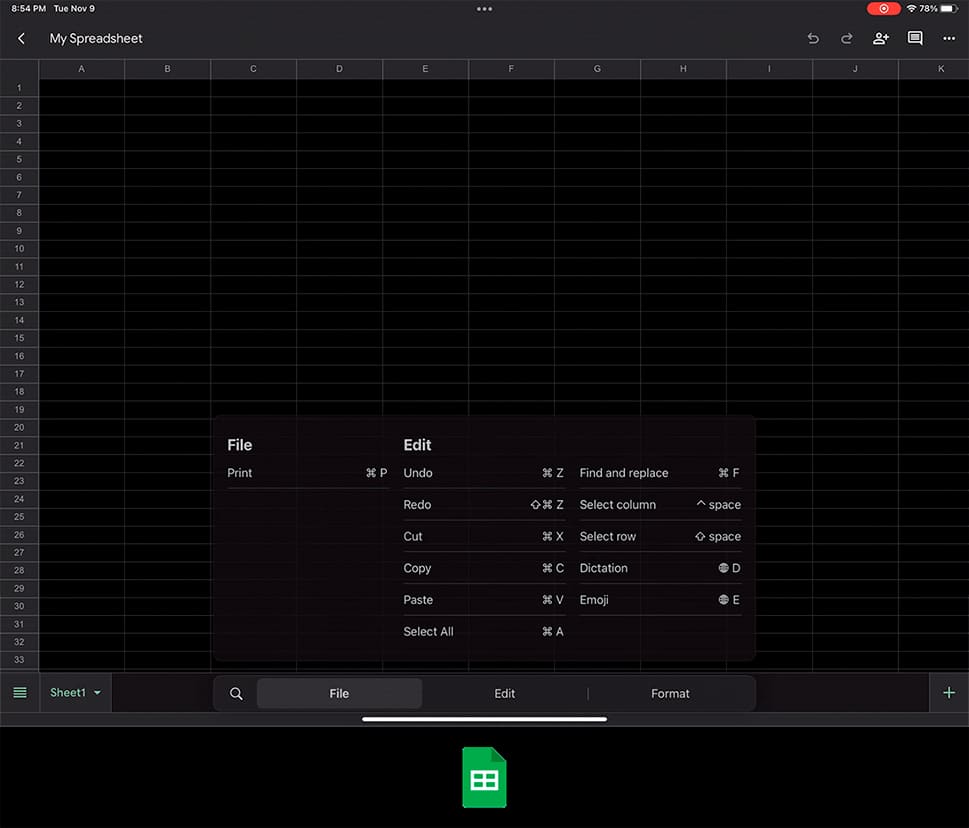Tap the screen recording indicator

click(884, 9)
